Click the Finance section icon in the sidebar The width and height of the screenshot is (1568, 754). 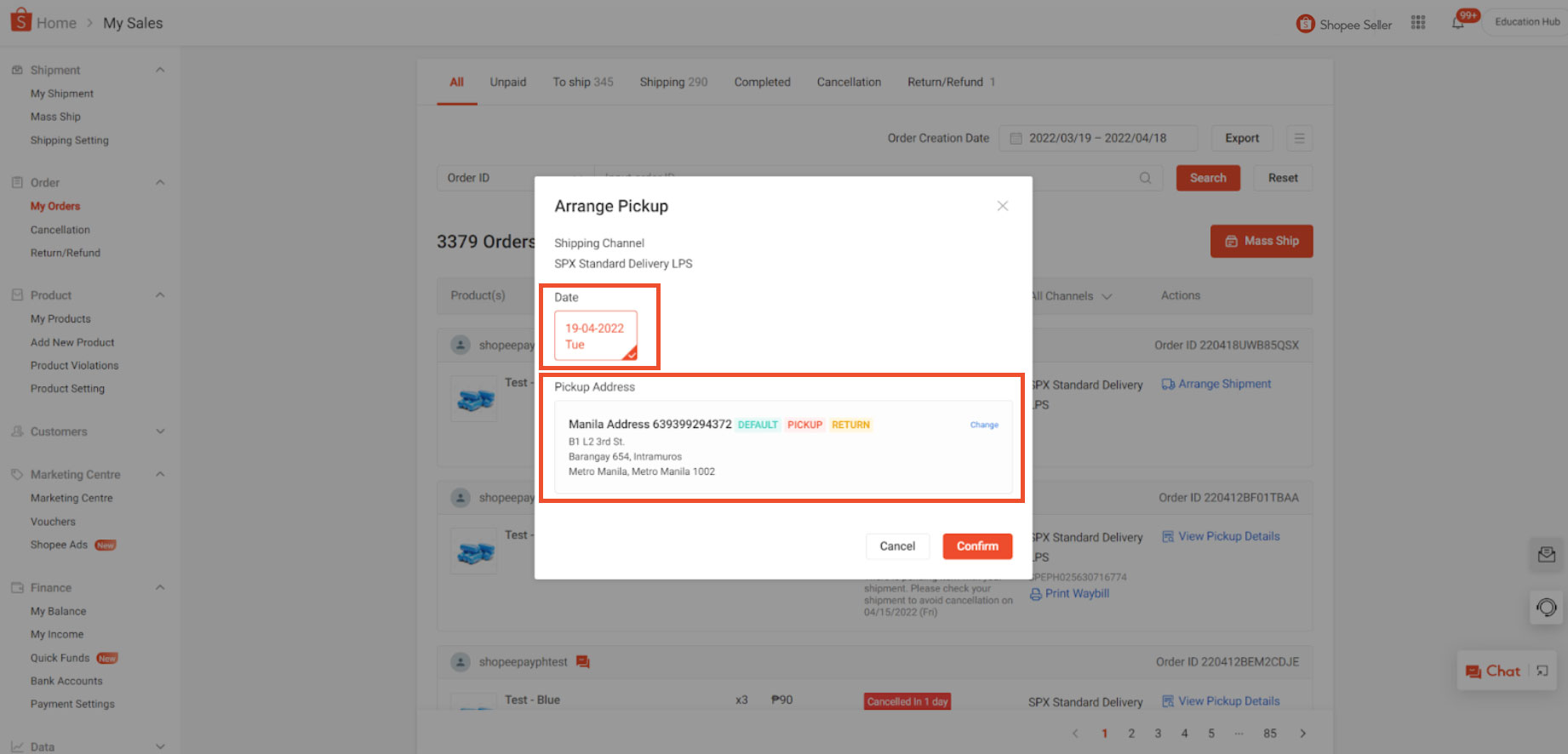(17, 587)
